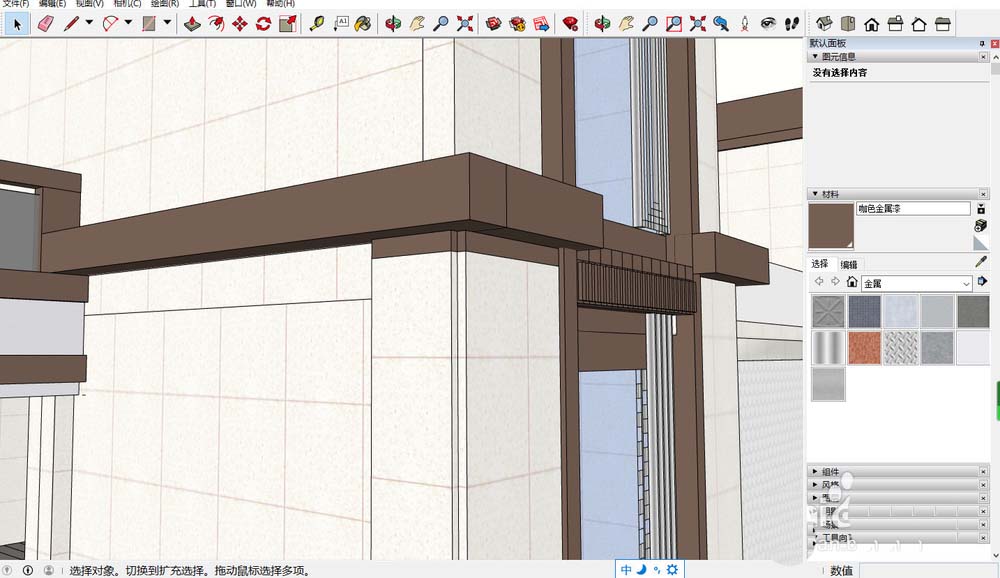Viewport: 1000px width, 578px height.
Task: Toggle the 中 input method indicator
Action: click(x=626, y=570)
